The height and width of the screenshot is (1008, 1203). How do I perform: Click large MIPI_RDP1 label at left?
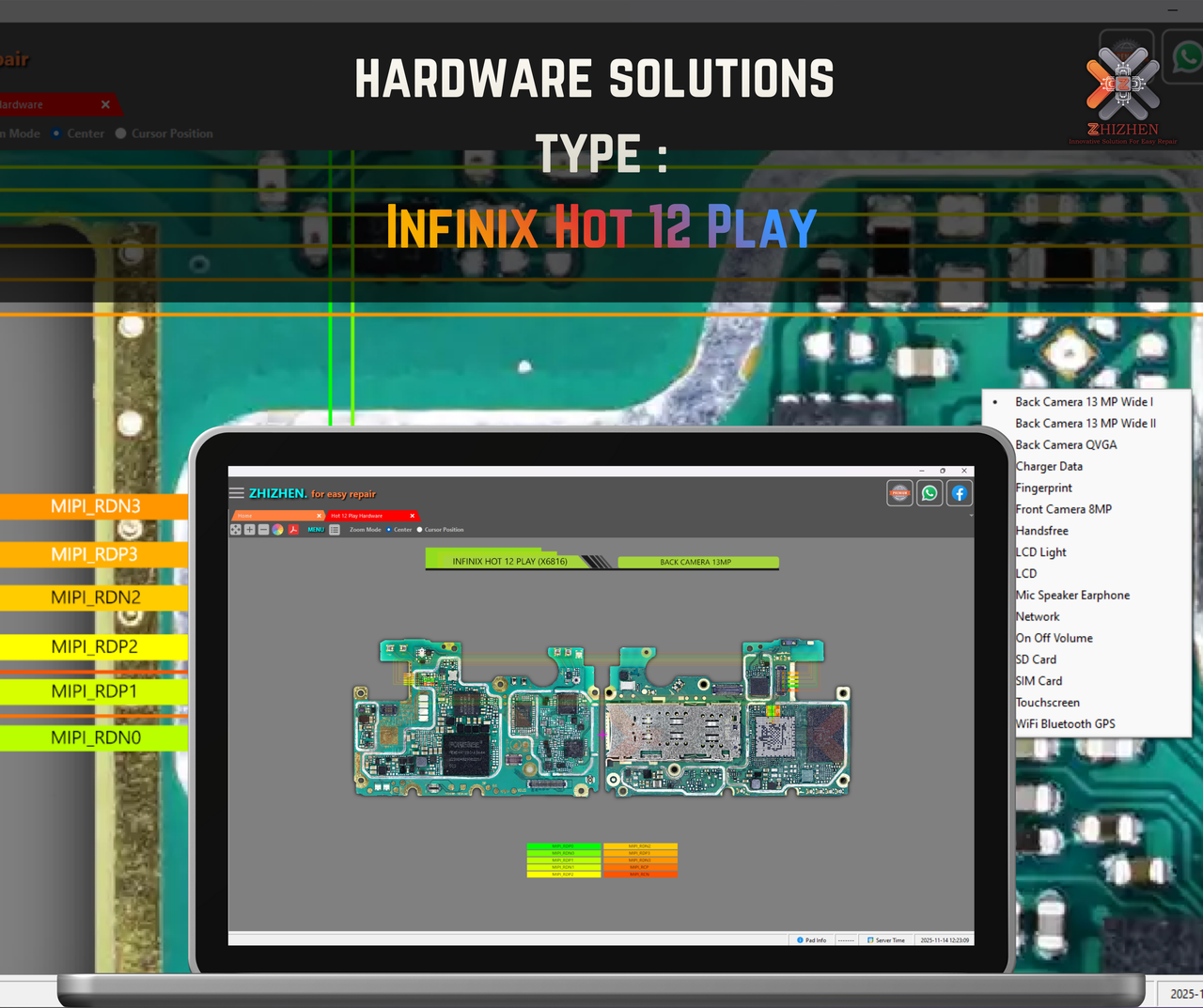click(94, 691)
